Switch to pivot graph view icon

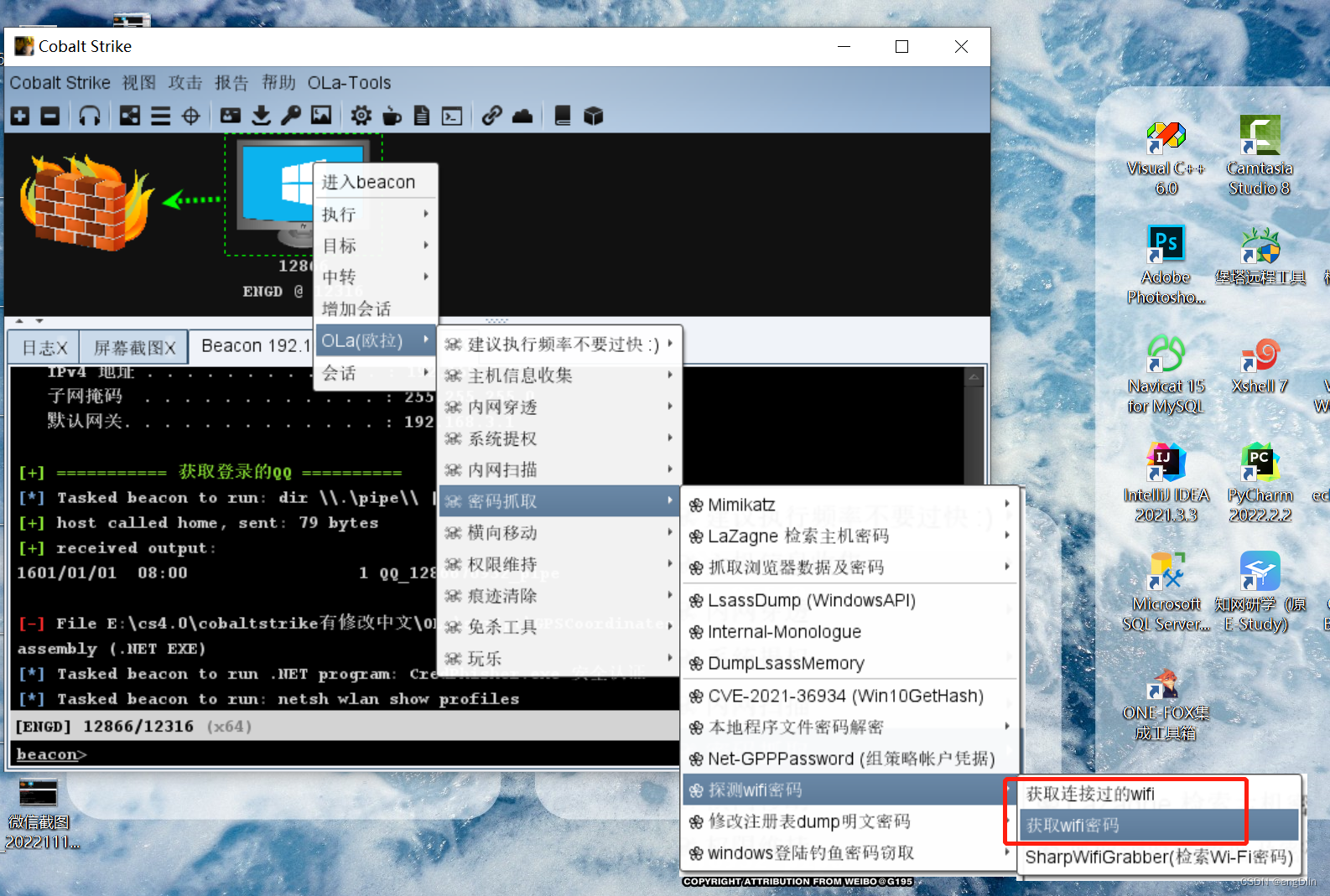pyautogui.click(x=130, y=116)
